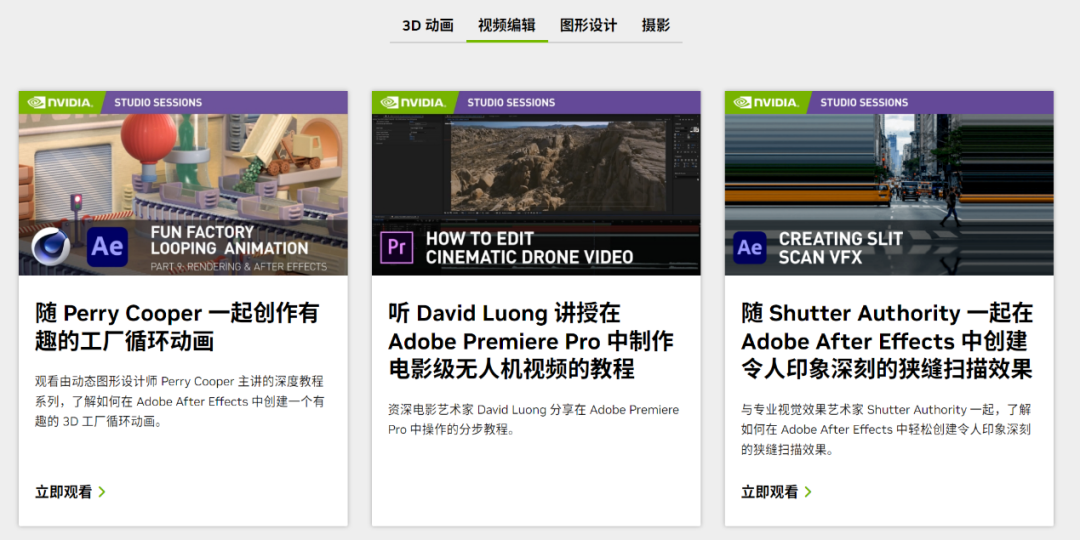Open the How to Edit Cinematic Drone Video thumbnail

coord(536,183)
